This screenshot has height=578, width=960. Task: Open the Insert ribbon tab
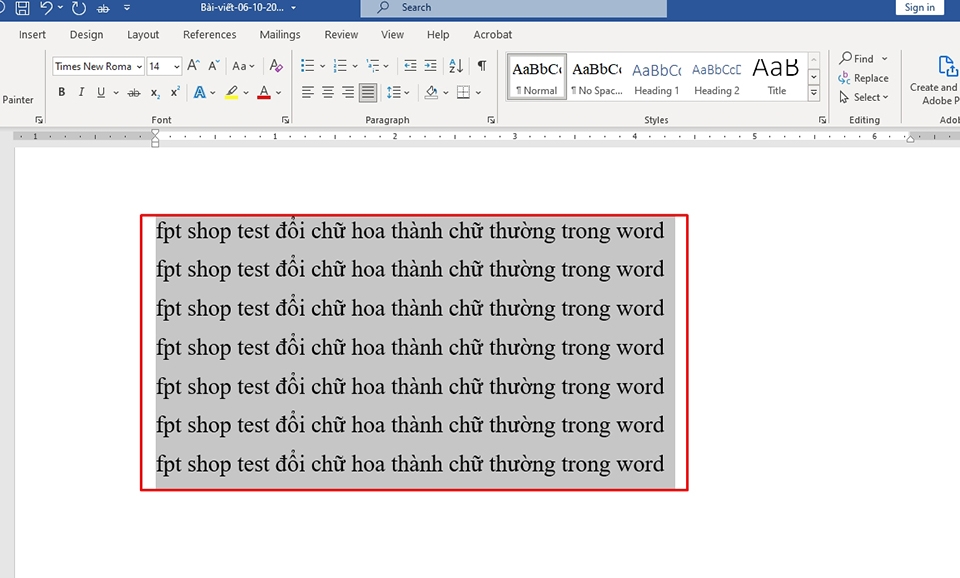pos(32,35)
